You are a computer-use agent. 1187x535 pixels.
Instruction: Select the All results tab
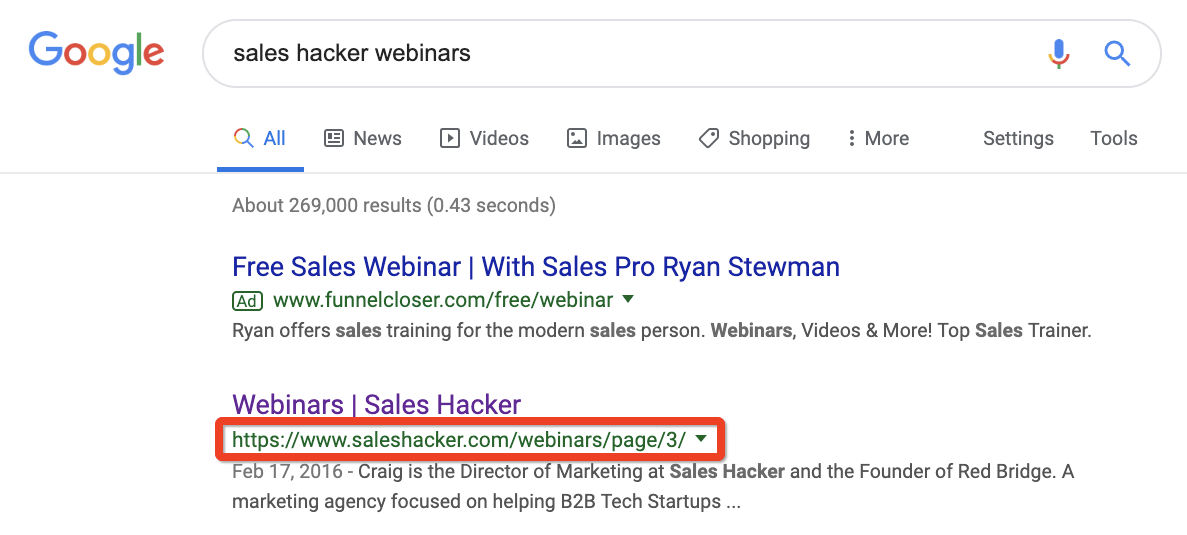point(260,139)
